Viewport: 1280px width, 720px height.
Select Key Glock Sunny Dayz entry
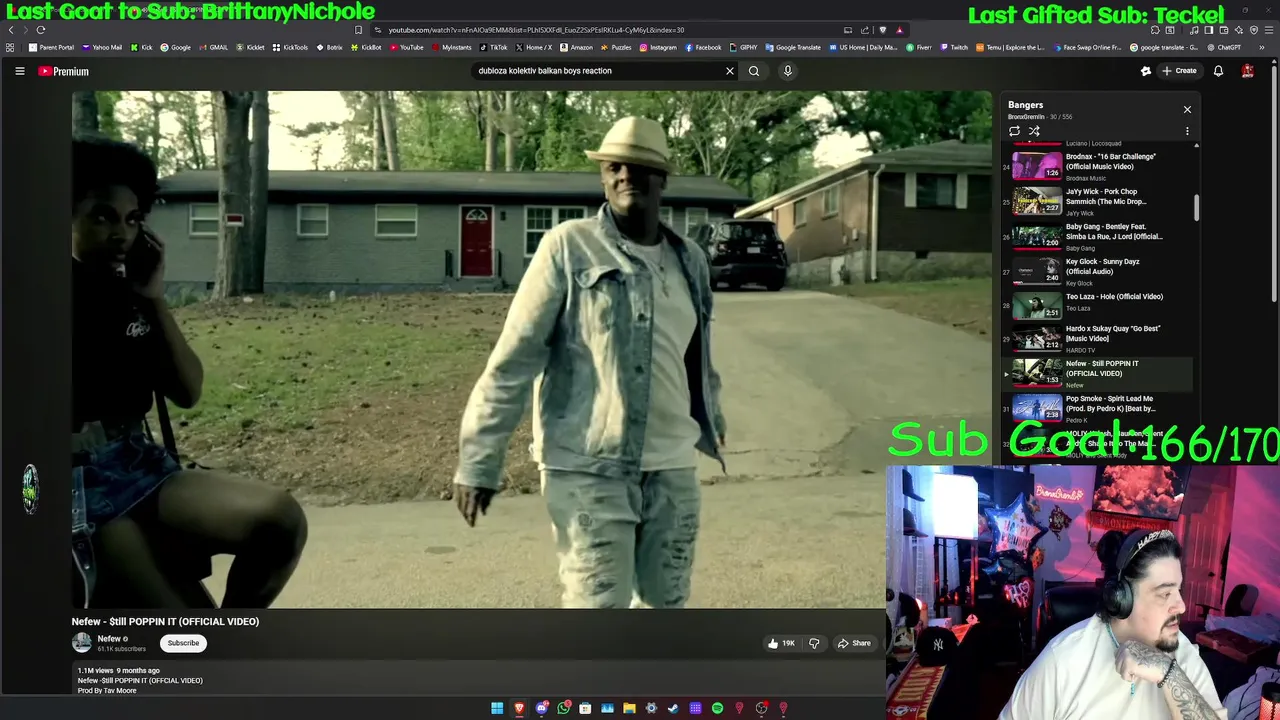(1098, 271)
